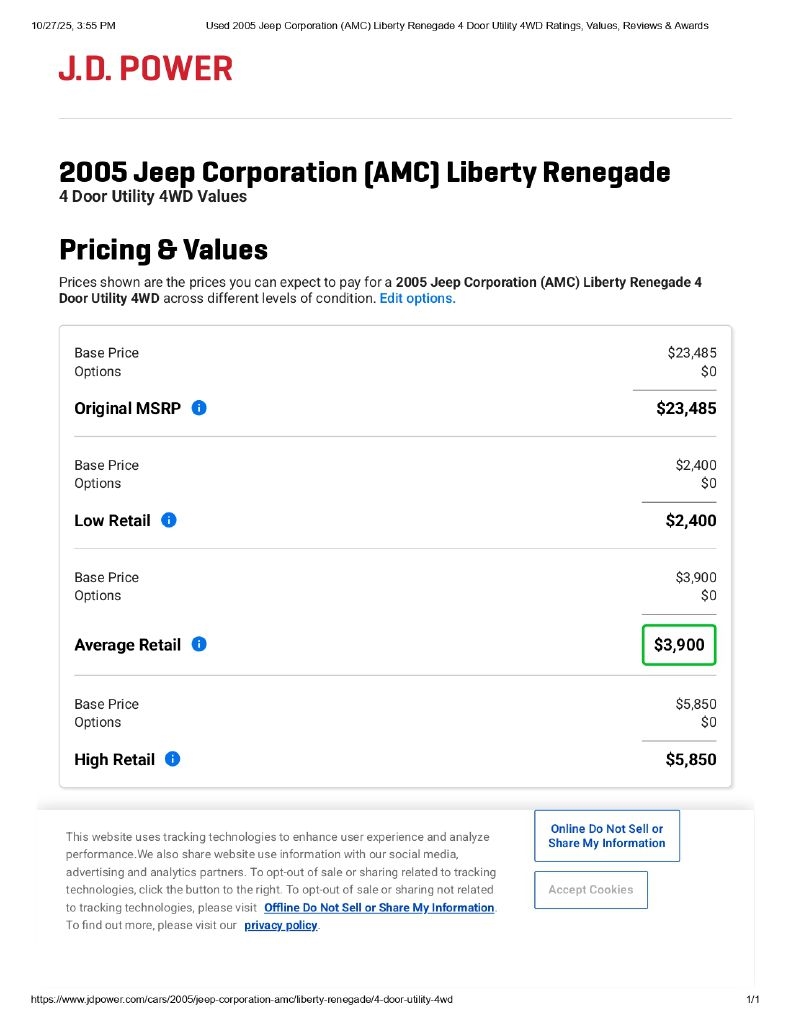Select the bold Original MSRP total amount
The image size is (791, 1024).
tap(686, 408)
